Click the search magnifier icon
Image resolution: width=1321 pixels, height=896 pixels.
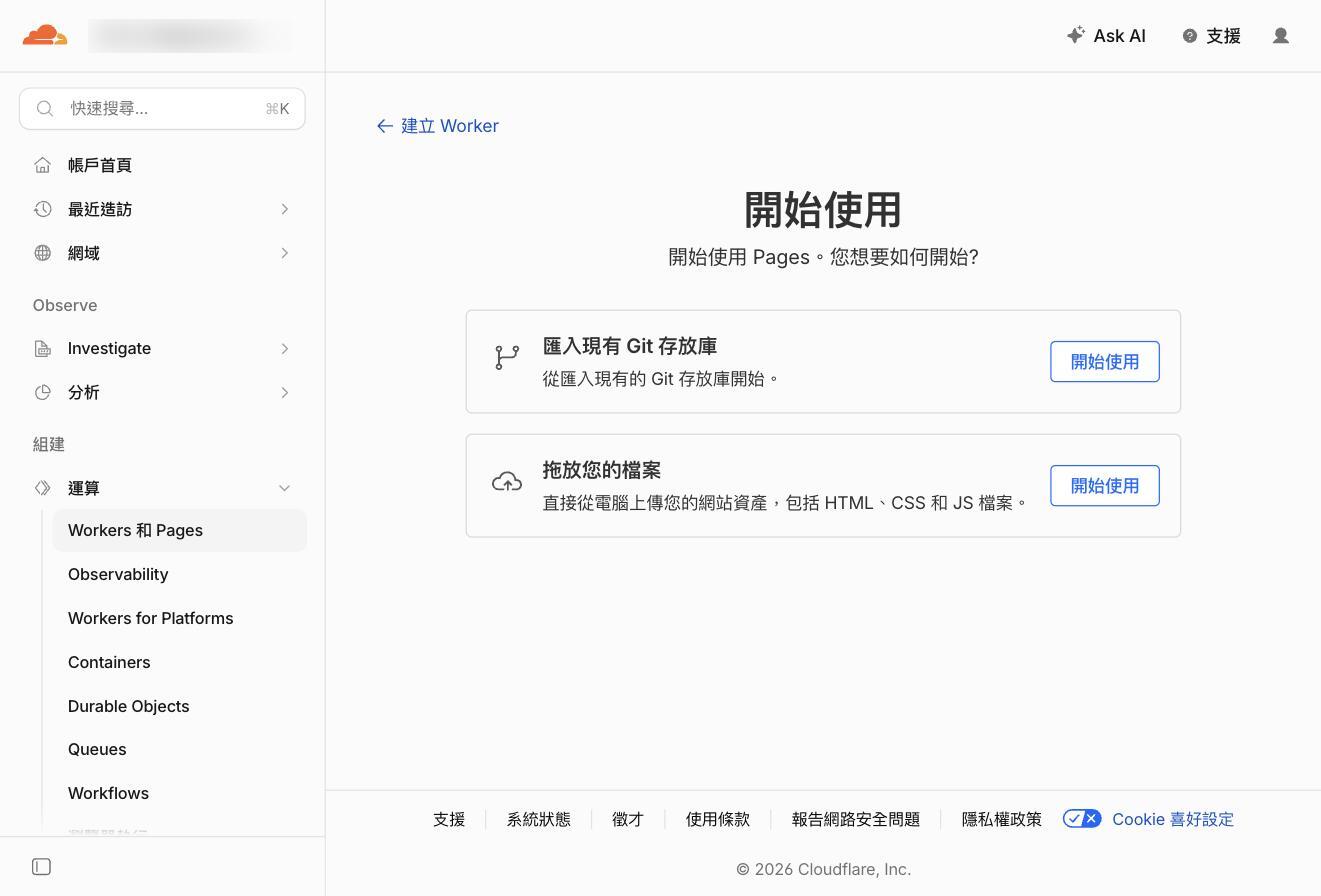[x=45, y=108]
